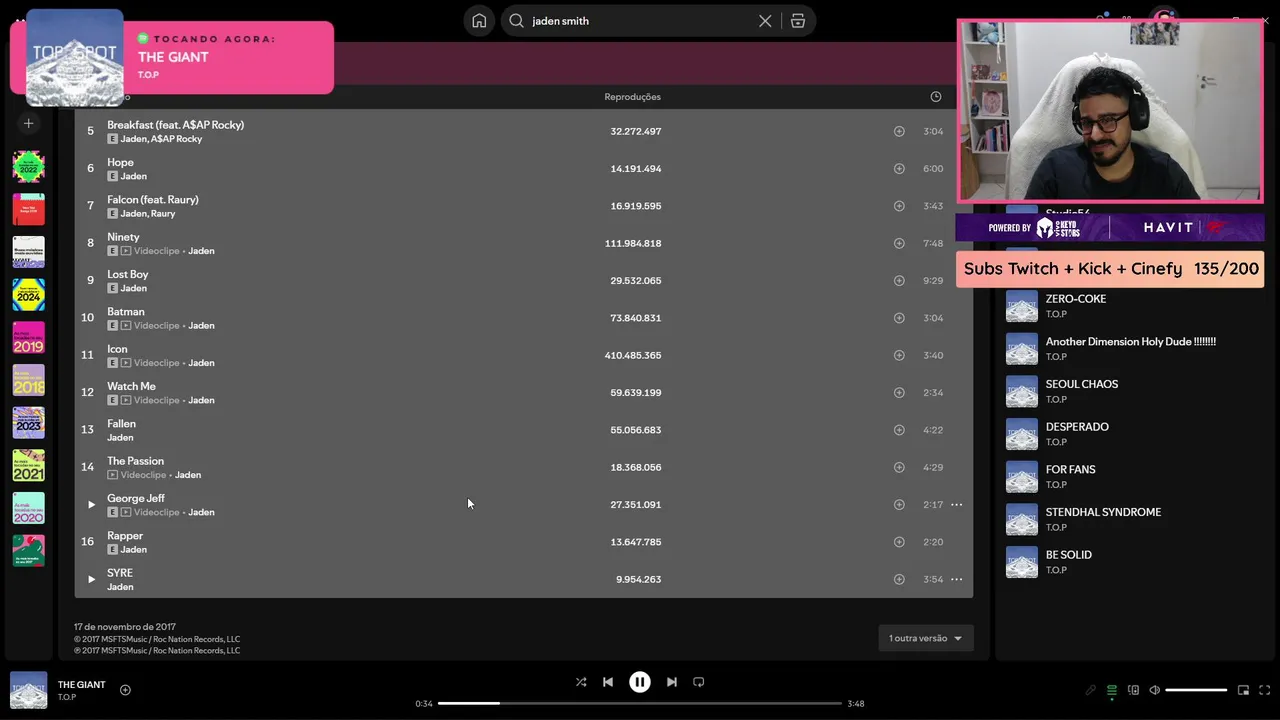This screenshot has height=720, width=1280.
Task: Go to Spotify Home via house icon
Action: [x=479, y=21]
